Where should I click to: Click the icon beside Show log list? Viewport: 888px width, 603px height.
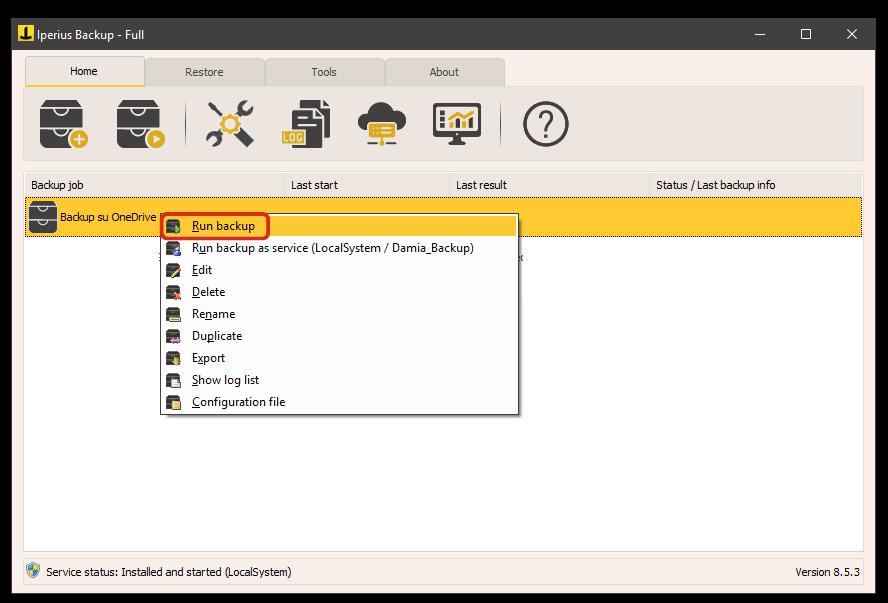(x=173, y=381)
